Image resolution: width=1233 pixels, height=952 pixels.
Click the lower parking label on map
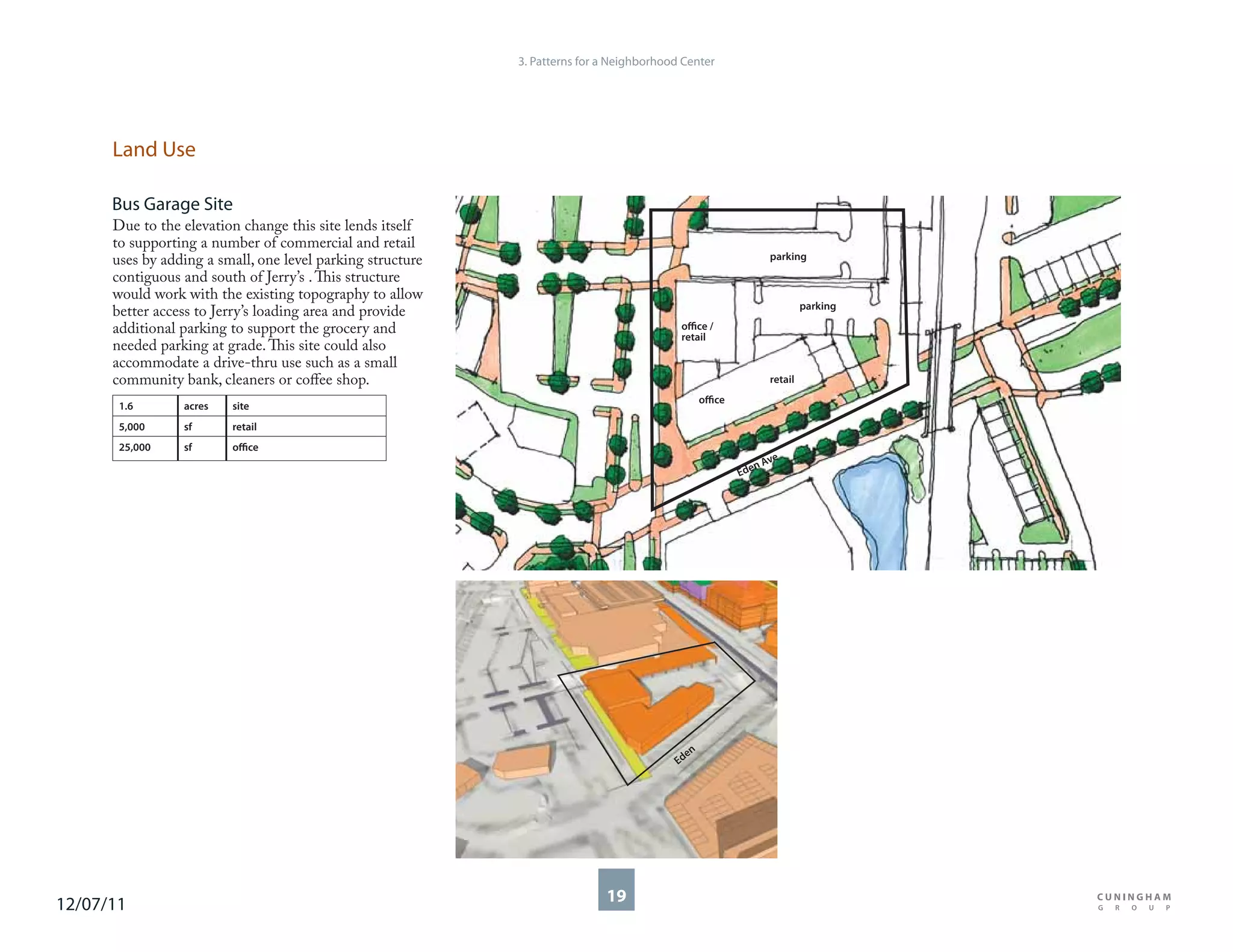point(817,306)
